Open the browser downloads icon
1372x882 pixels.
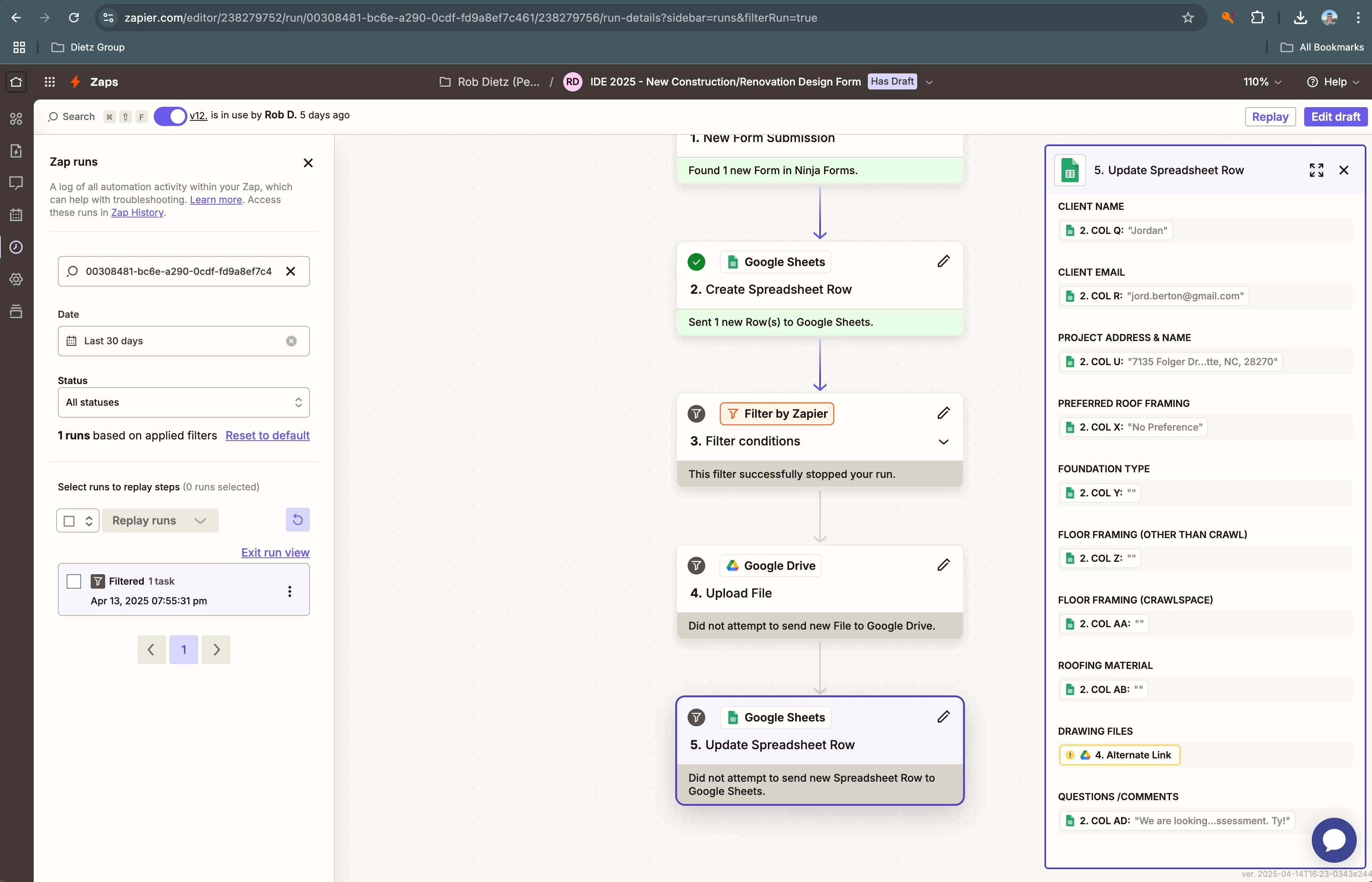(x=1301, y=18)
